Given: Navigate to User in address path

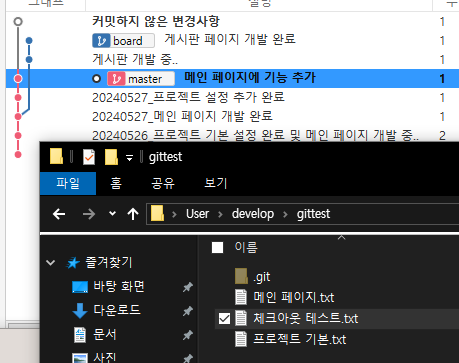Looking at the screenshot, I should pyautogui.click(x=197, y=214).
